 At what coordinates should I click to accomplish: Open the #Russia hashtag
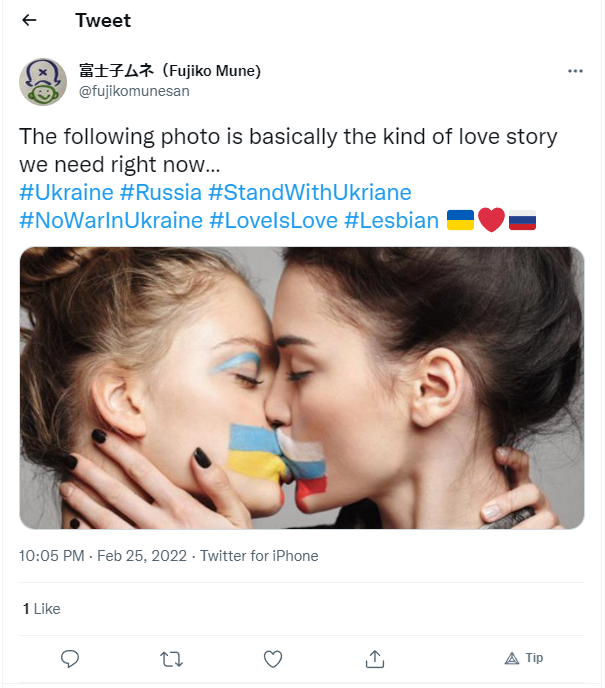[160, 192]
